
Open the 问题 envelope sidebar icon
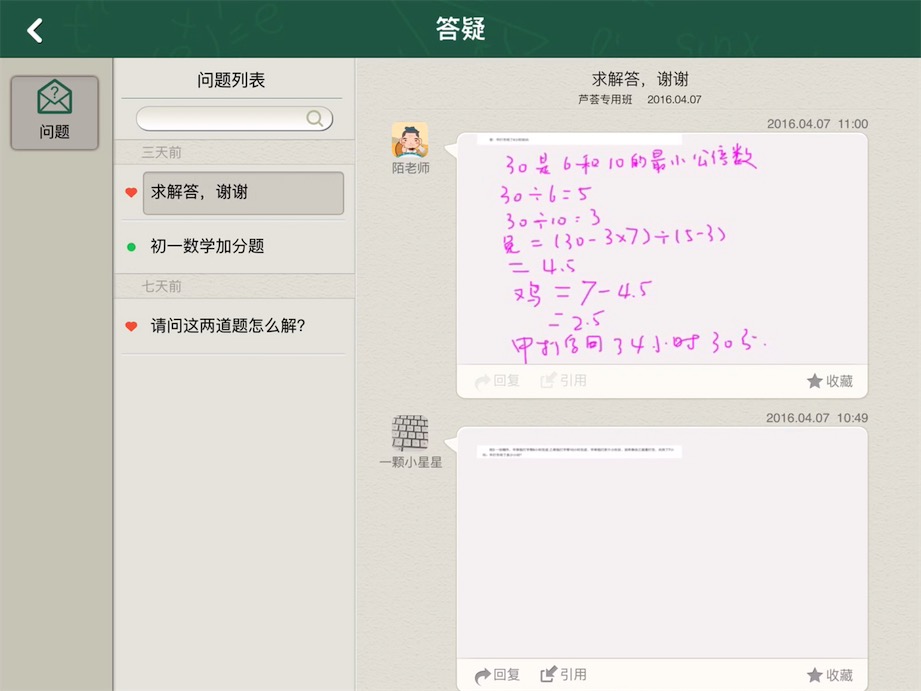pyautogui.click(x=54, y=112)
